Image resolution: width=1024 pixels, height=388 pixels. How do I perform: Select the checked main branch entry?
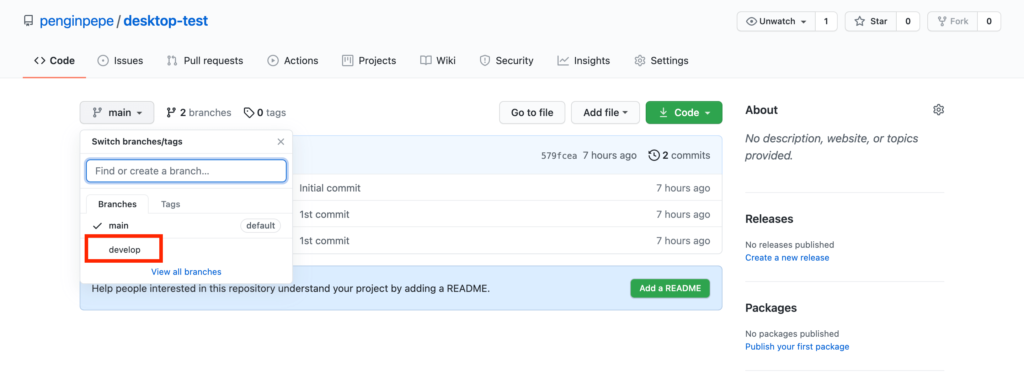[186, 225]
